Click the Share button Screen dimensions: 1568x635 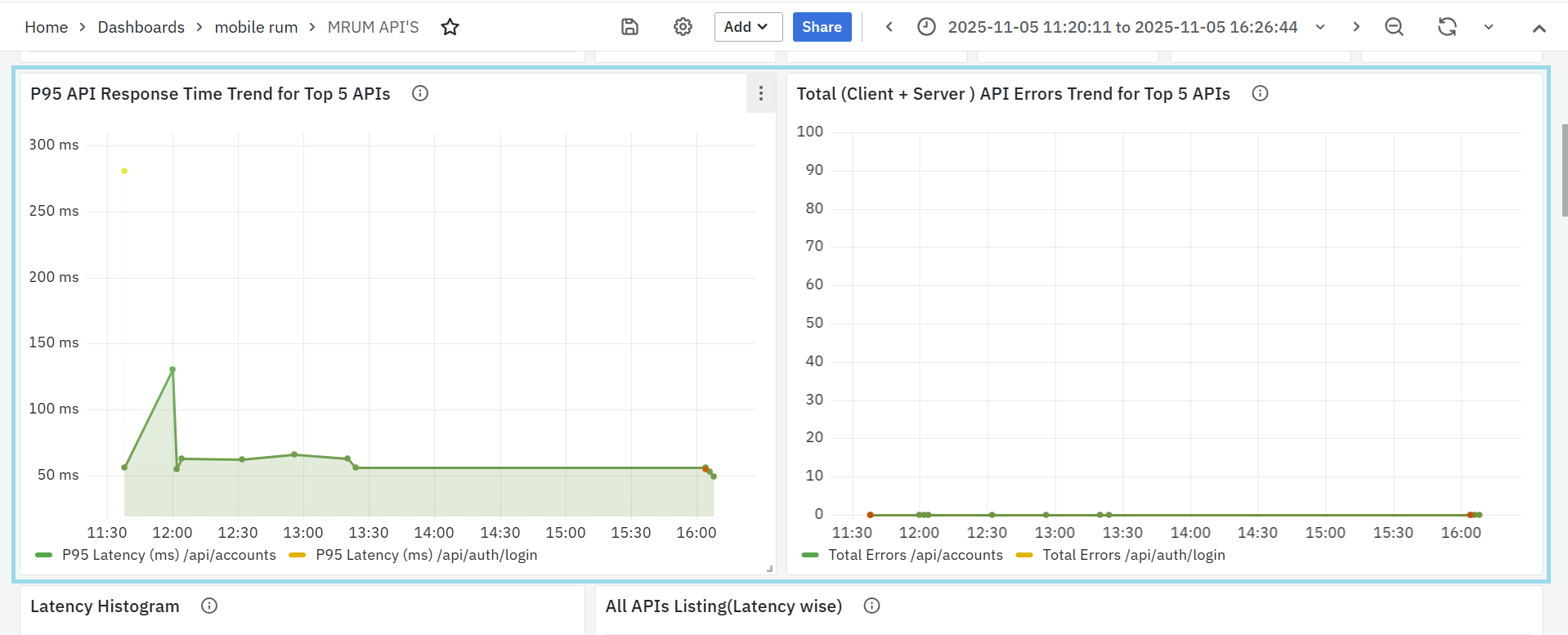[x=822, y=27]
